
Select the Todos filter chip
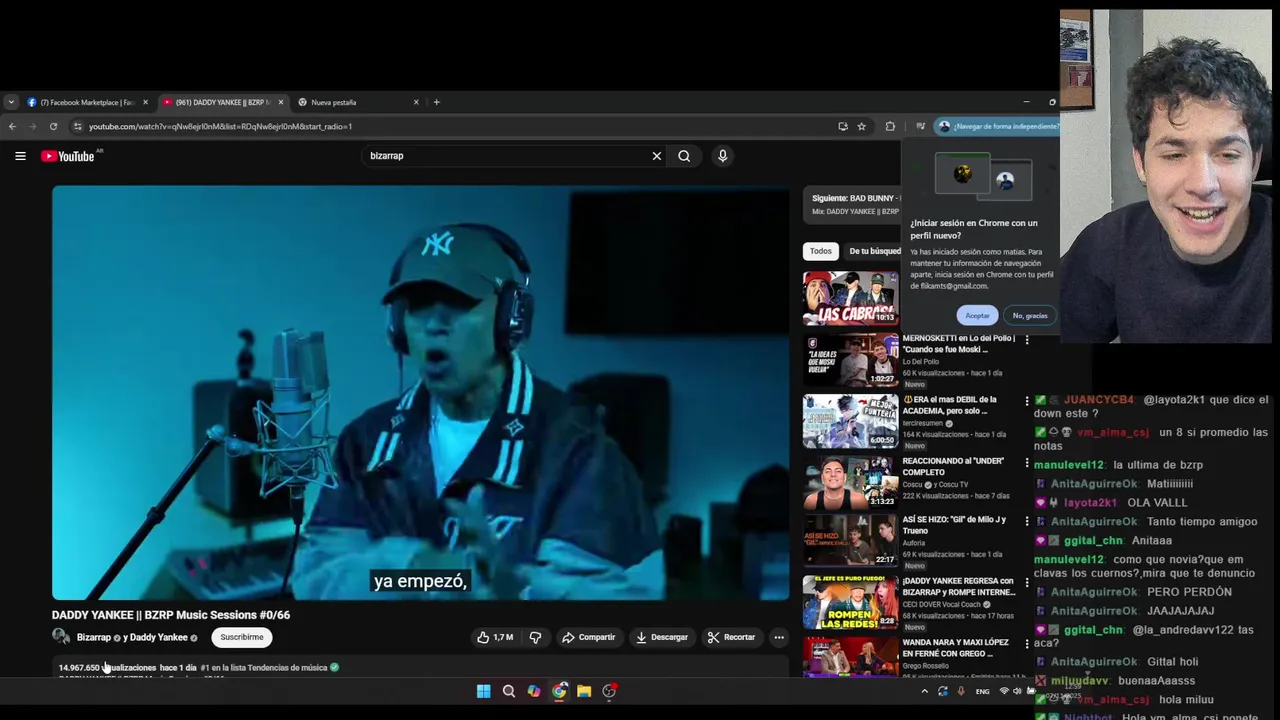click(x=821, y=251)
